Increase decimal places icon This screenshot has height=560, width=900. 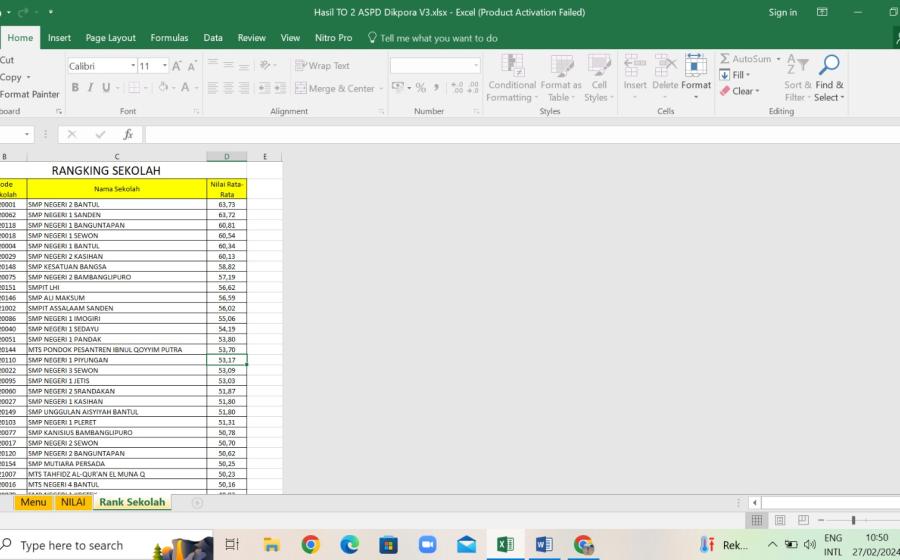[457, 87]
